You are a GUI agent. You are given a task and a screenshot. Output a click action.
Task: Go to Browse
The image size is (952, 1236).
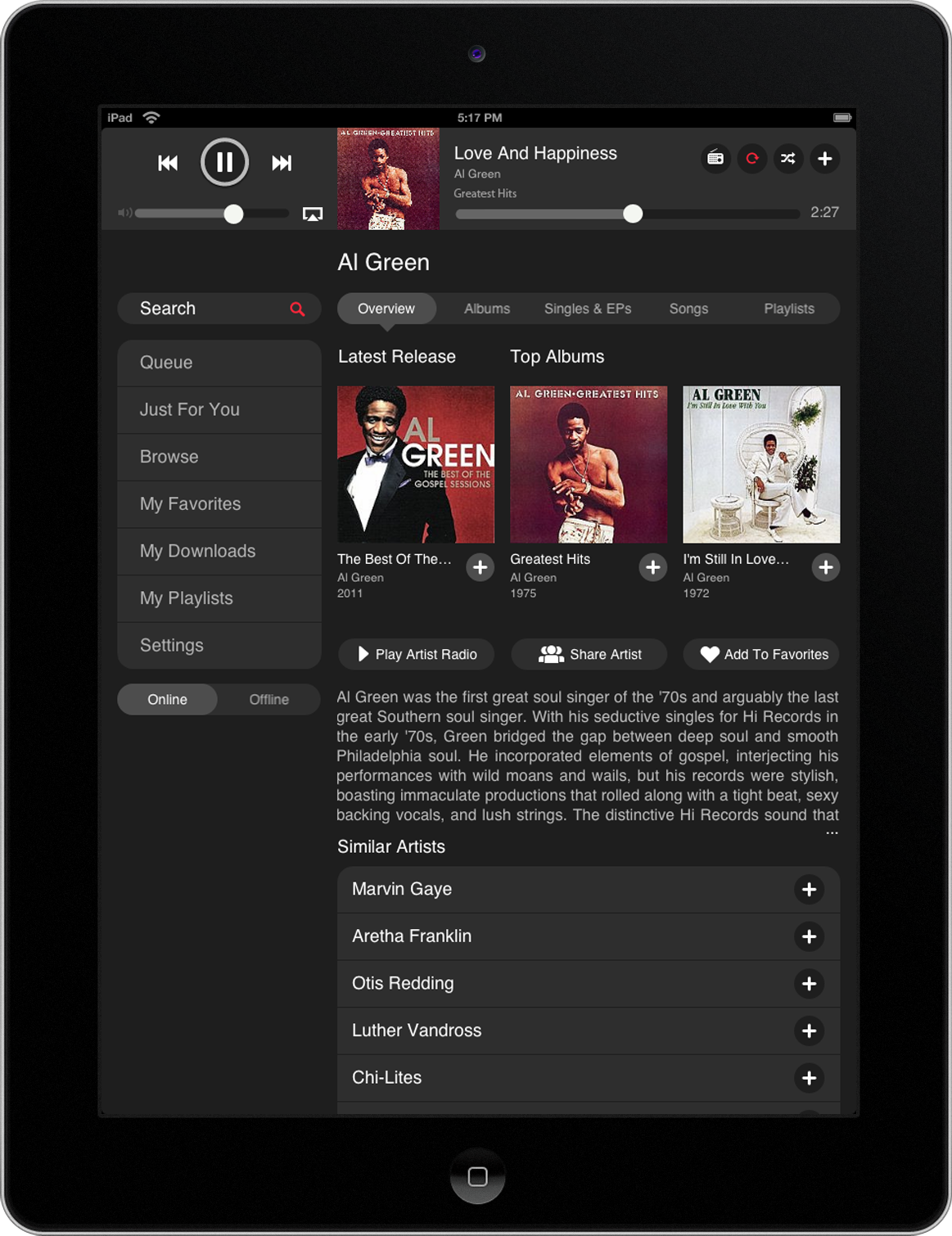pyautogui.click(x=219, y=457)
